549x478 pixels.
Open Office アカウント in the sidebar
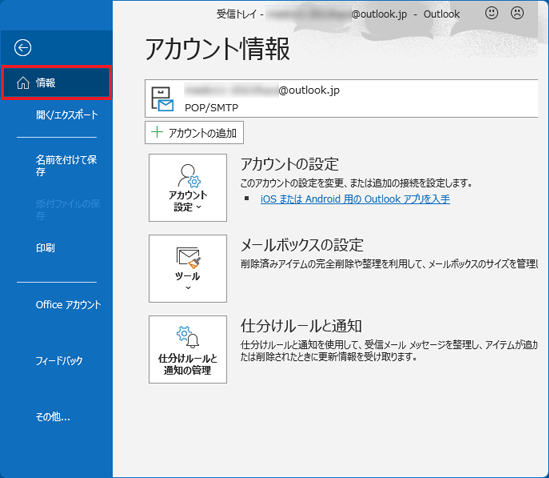[x=68, y=305]
